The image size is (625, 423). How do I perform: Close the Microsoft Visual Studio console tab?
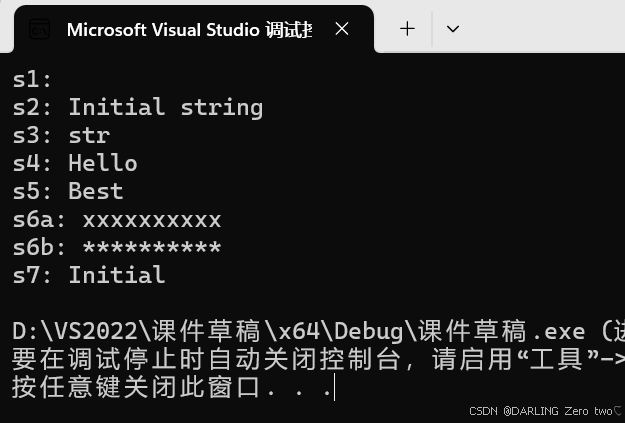click(342, 29)
